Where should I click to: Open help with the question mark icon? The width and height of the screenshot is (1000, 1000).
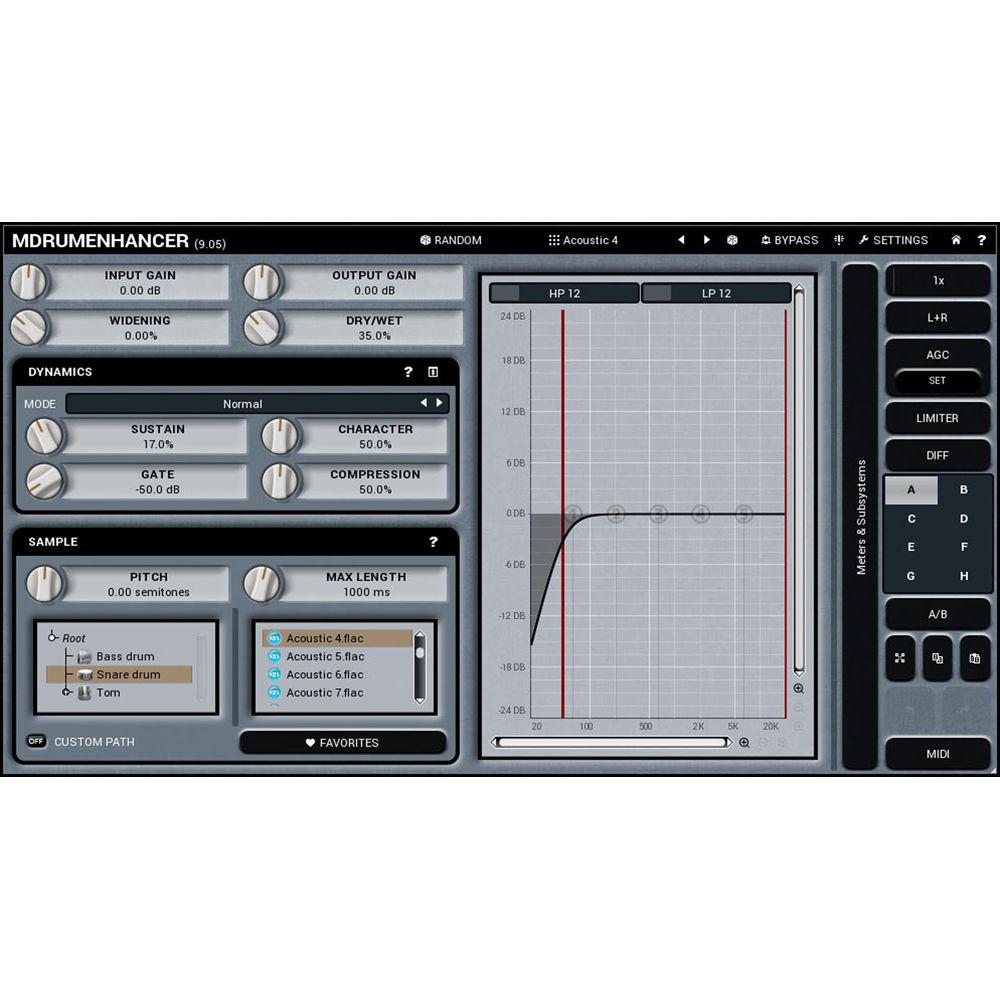(x=981, y=240)
